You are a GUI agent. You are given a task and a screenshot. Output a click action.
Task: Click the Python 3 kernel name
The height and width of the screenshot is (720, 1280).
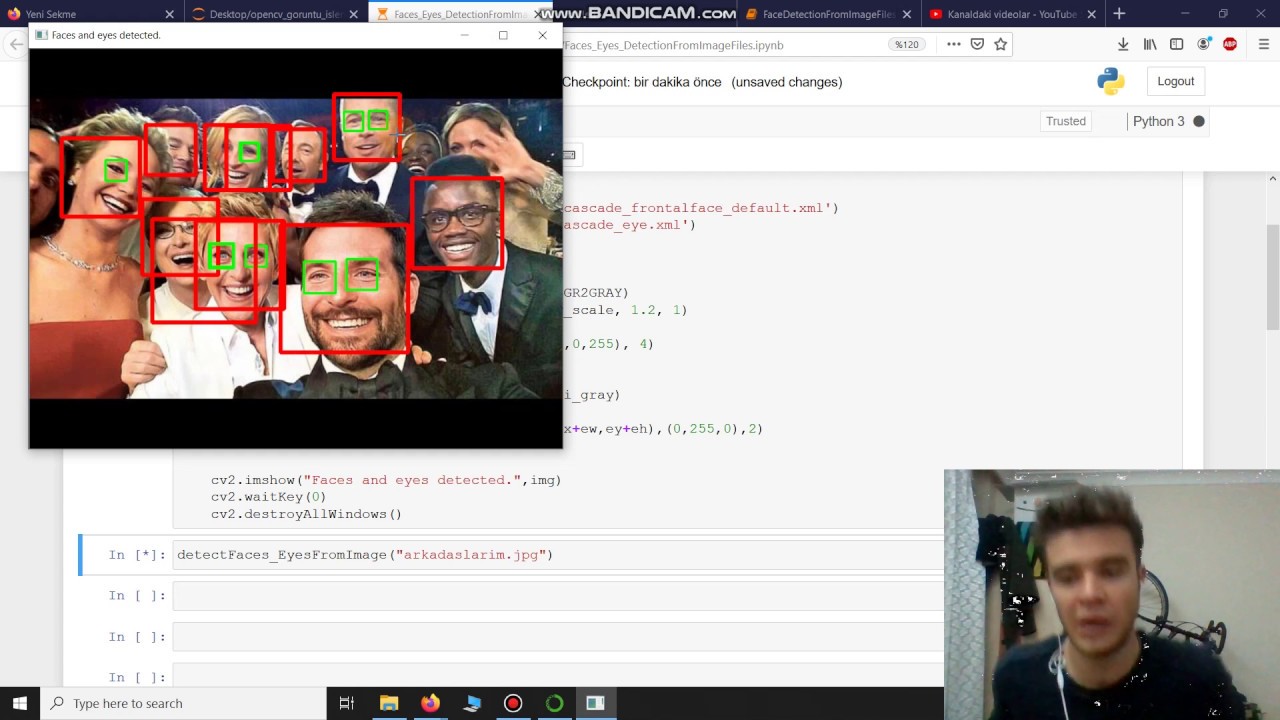(1158, 121)
